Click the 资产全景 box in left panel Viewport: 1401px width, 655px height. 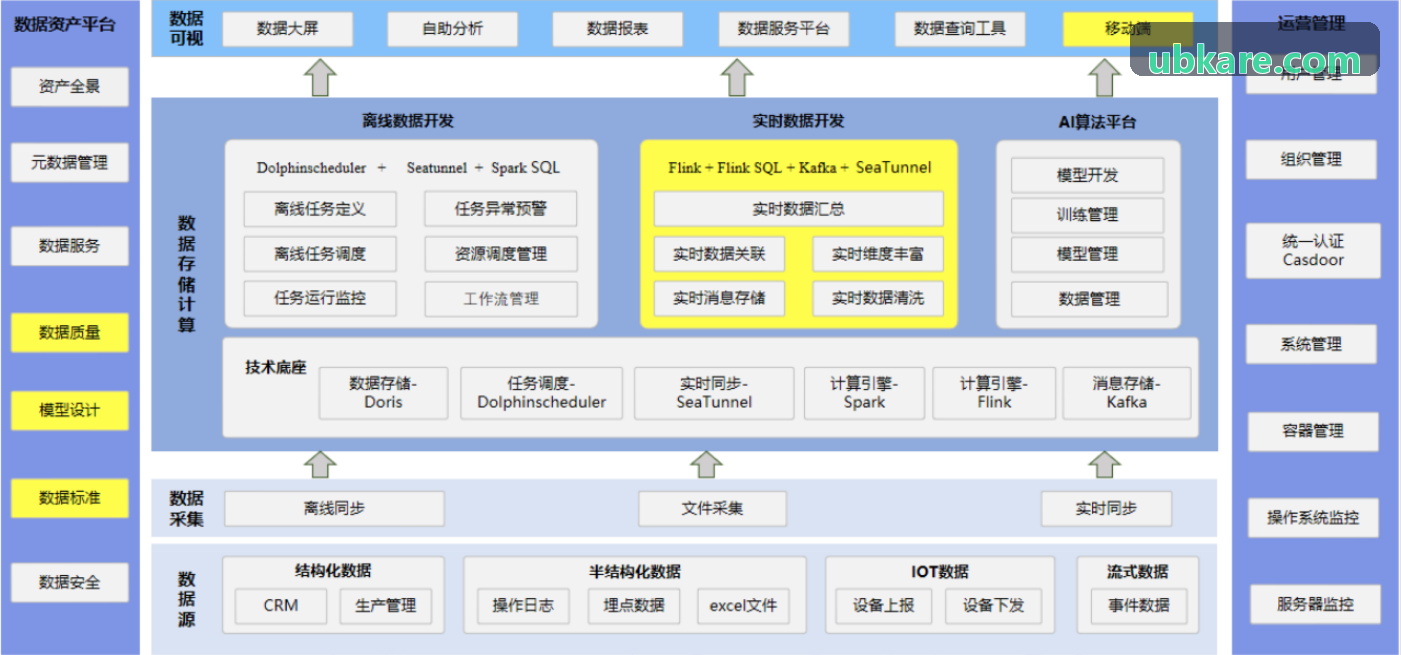pyautogui.click(x=70, y=86)
